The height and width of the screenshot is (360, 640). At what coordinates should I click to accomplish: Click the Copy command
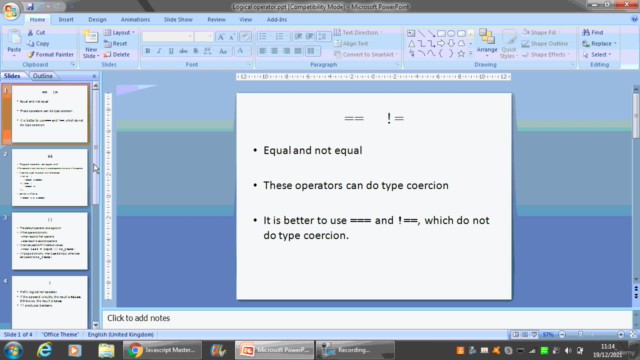[38, 43]
